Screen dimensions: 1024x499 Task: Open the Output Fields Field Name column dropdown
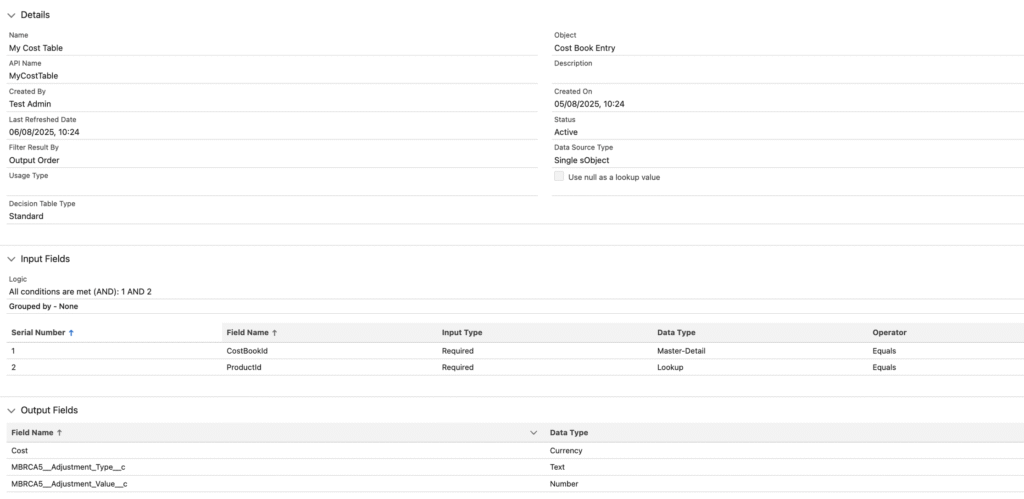tap(533, 433)
